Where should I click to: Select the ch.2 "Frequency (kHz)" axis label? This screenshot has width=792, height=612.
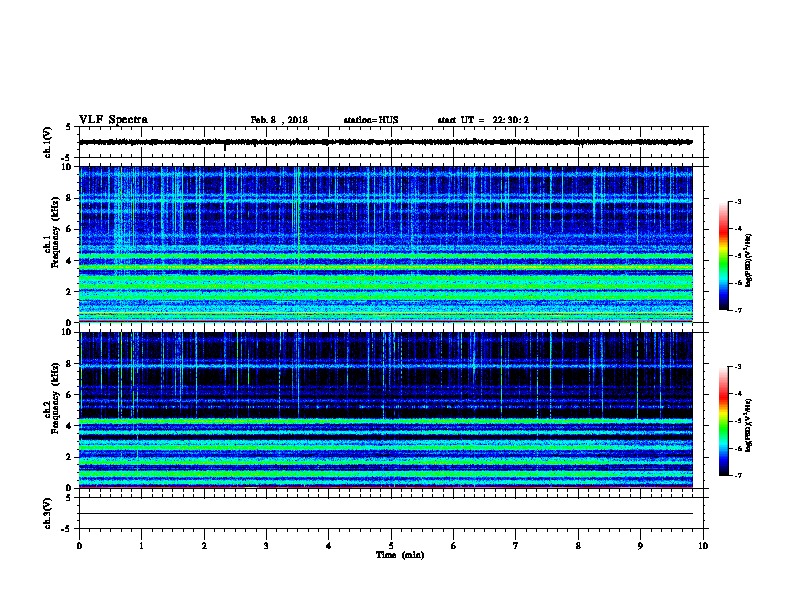(55, 397)
